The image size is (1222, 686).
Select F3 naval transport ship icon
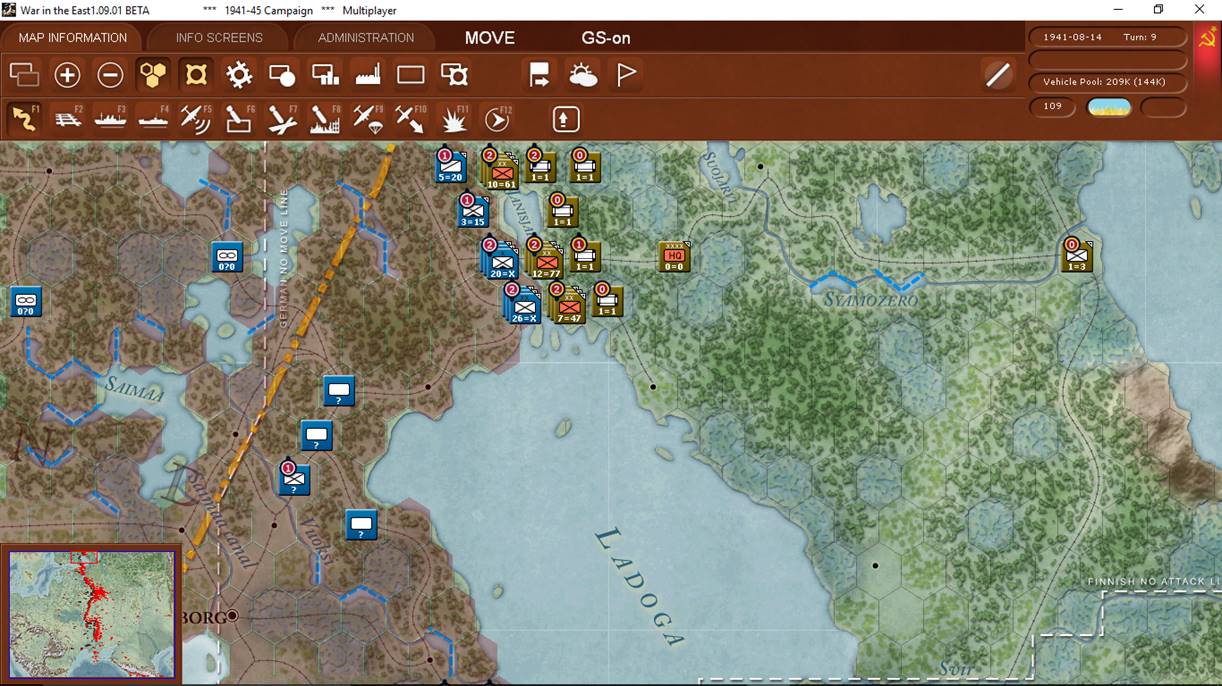click(x=110, y=119)
